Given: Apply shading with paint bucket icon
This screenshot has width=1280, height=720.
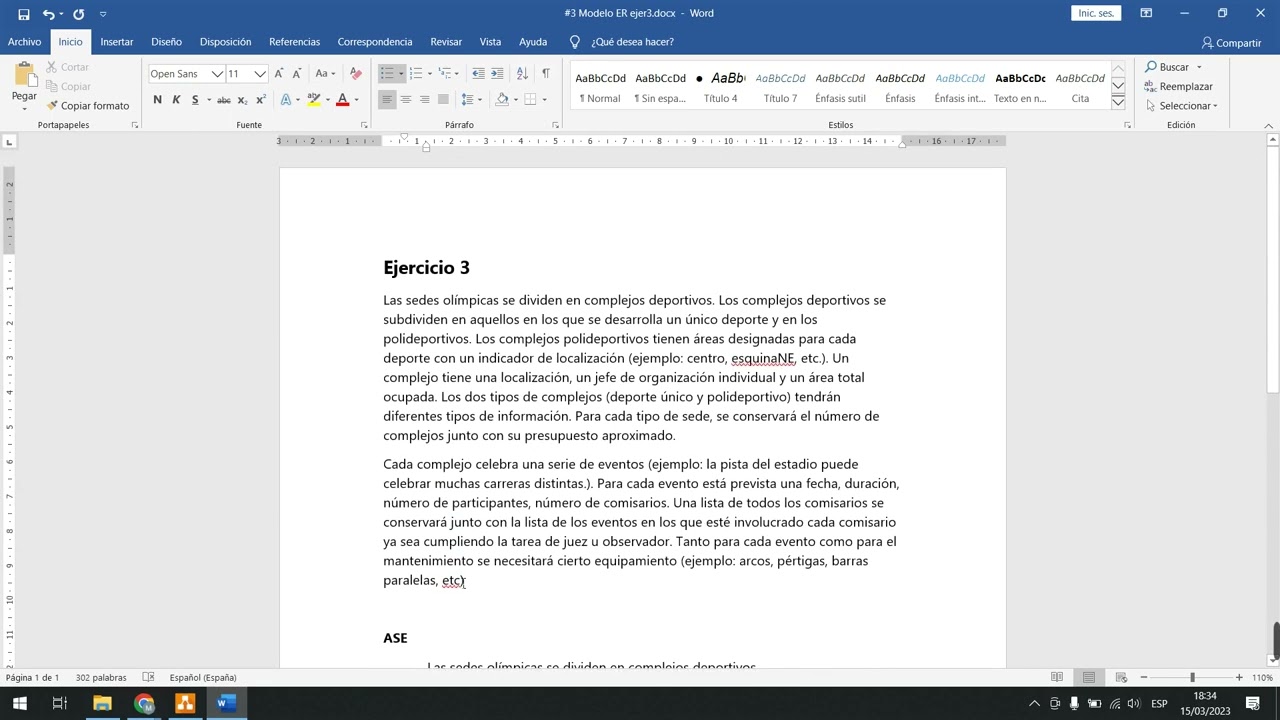Looking at the screenshot, I should [502, 100].
